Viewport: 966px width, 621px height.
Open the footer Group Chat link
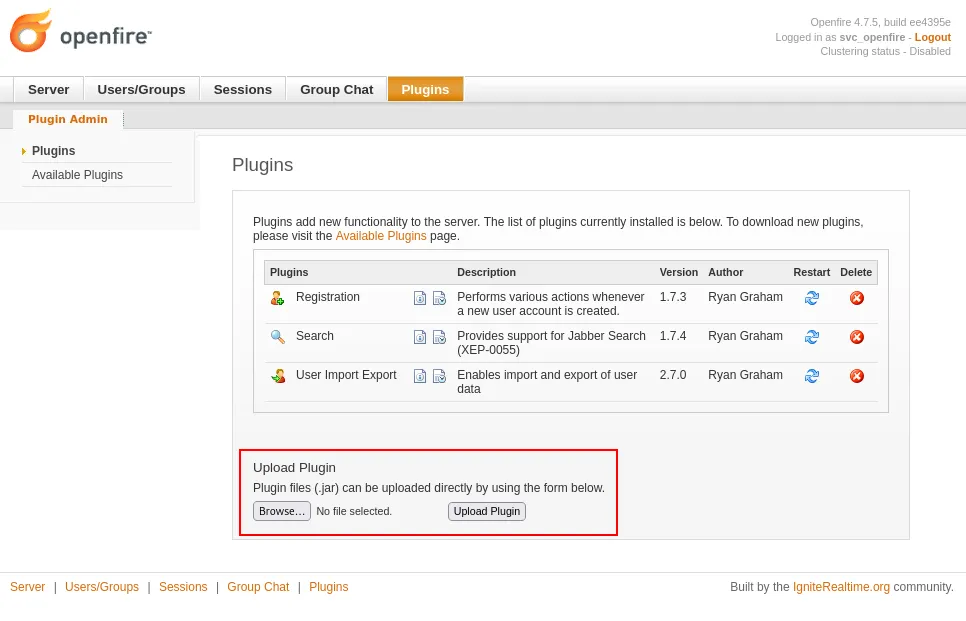click(258, 587)
